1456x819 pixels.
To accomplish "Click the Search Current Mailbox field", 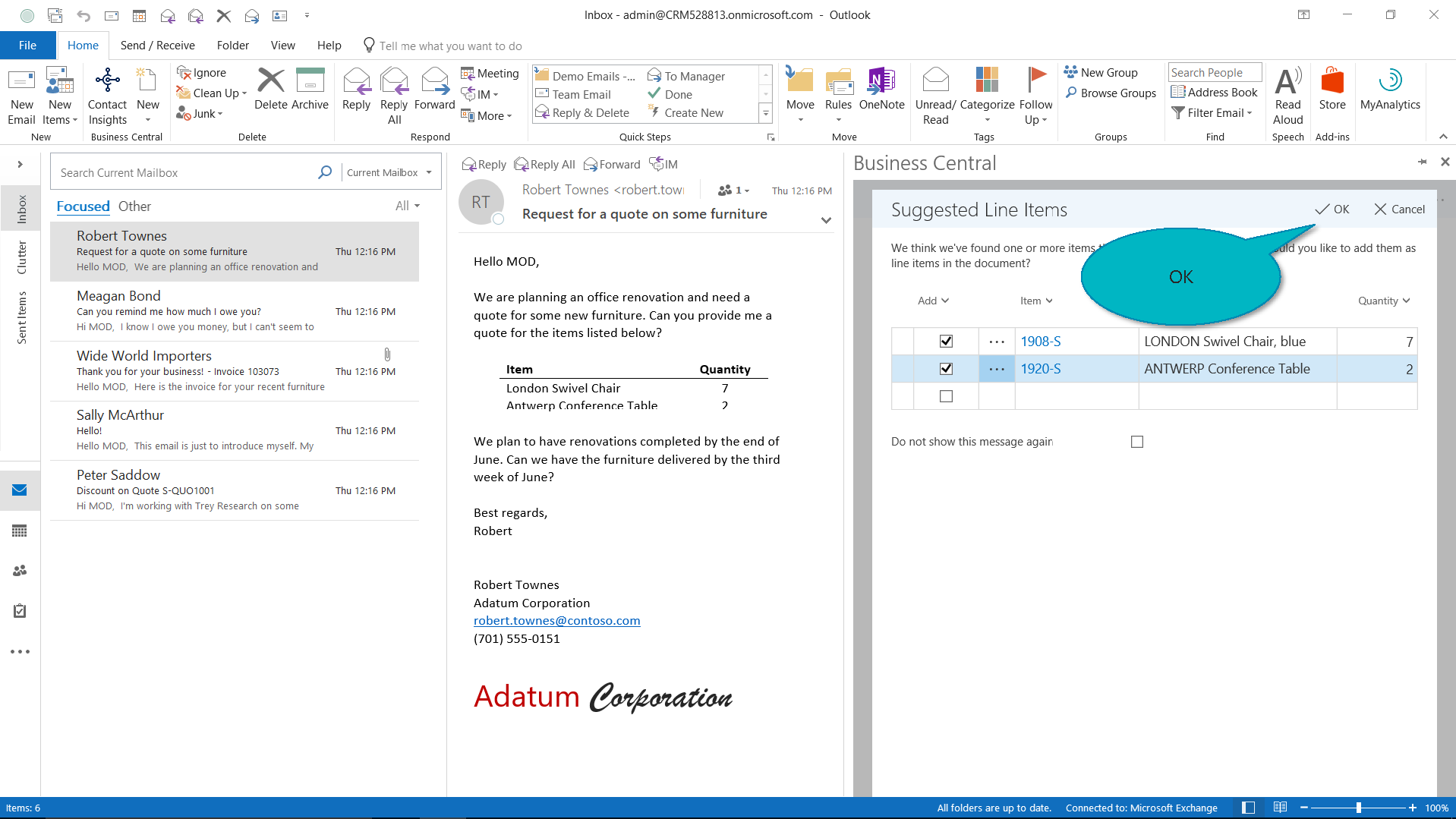I will point(186,173).
